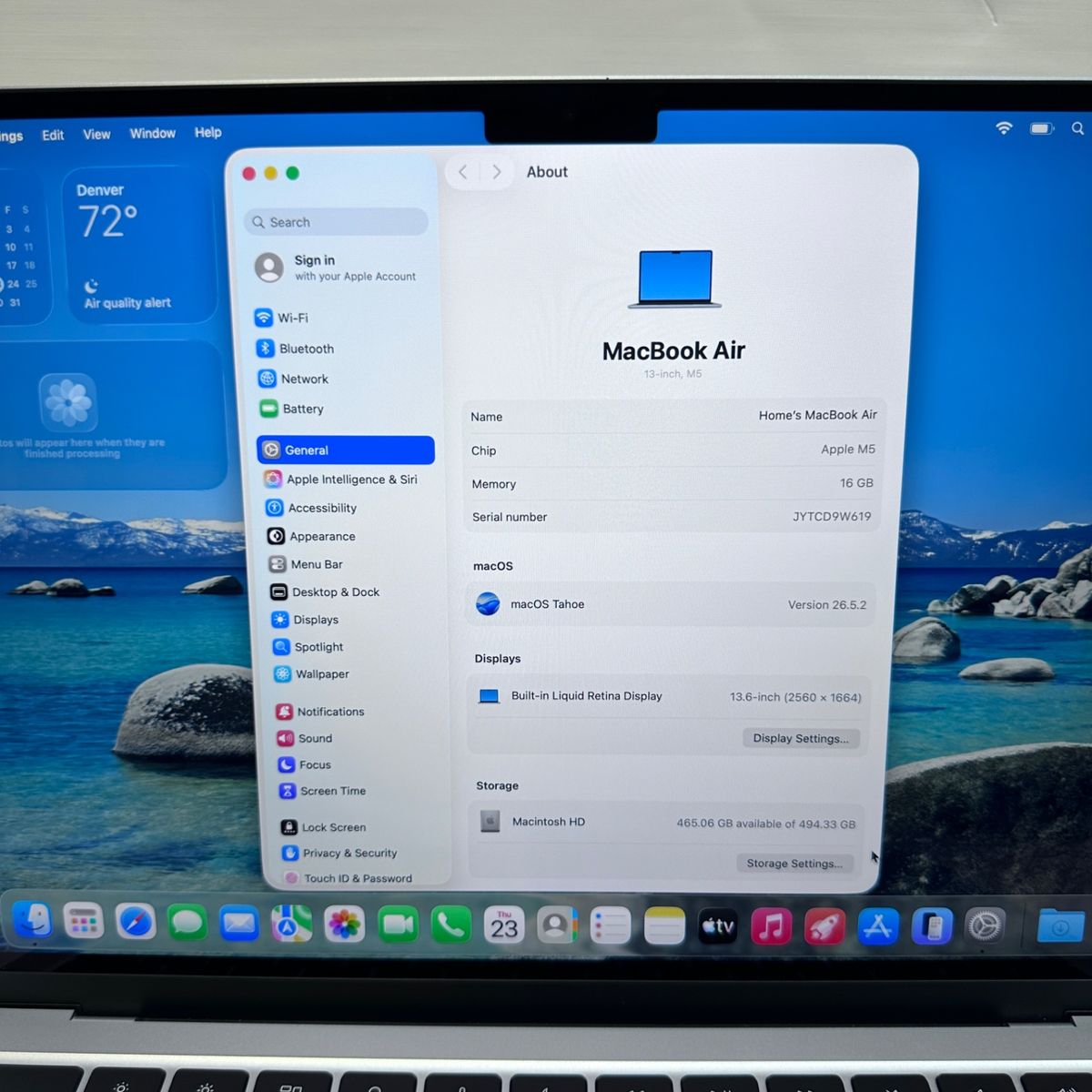This screenshot has width=1092, height=1092.
Task: Edit the Name field Home's MacBook Air
Action: click(817, 415)
